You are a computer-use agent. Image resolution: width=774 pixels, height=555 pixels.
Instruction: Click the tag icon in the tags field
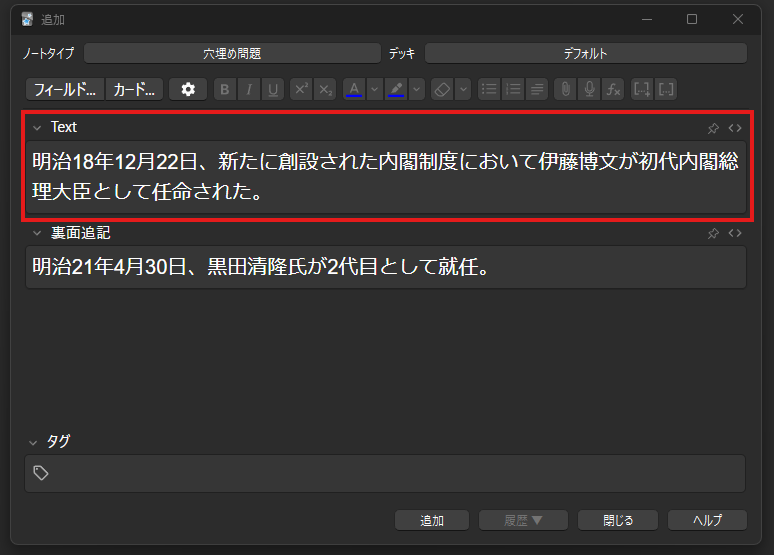click(40, 473)
